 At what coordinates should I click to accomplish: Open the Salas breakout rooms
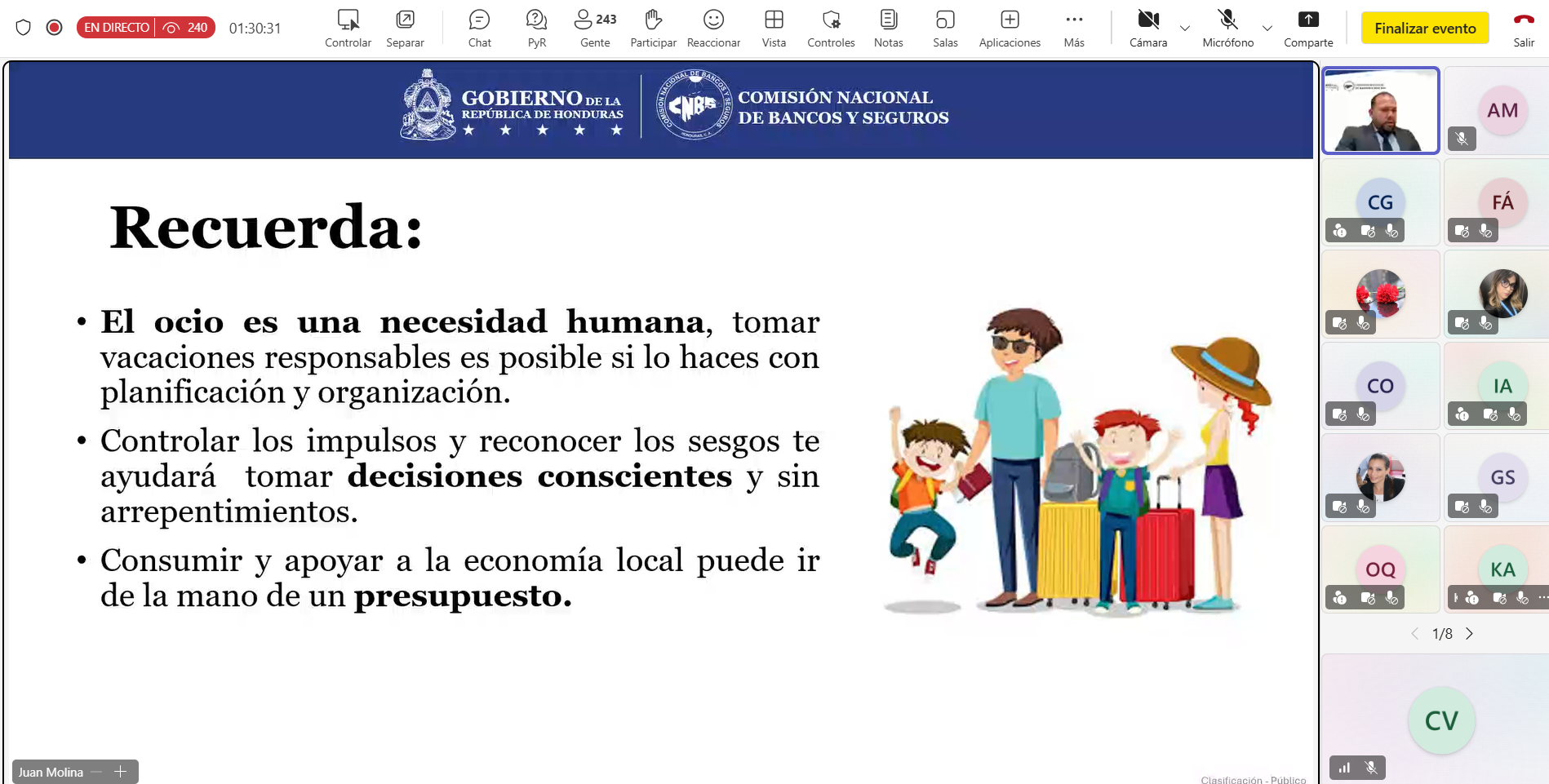(x=945, y=28)
